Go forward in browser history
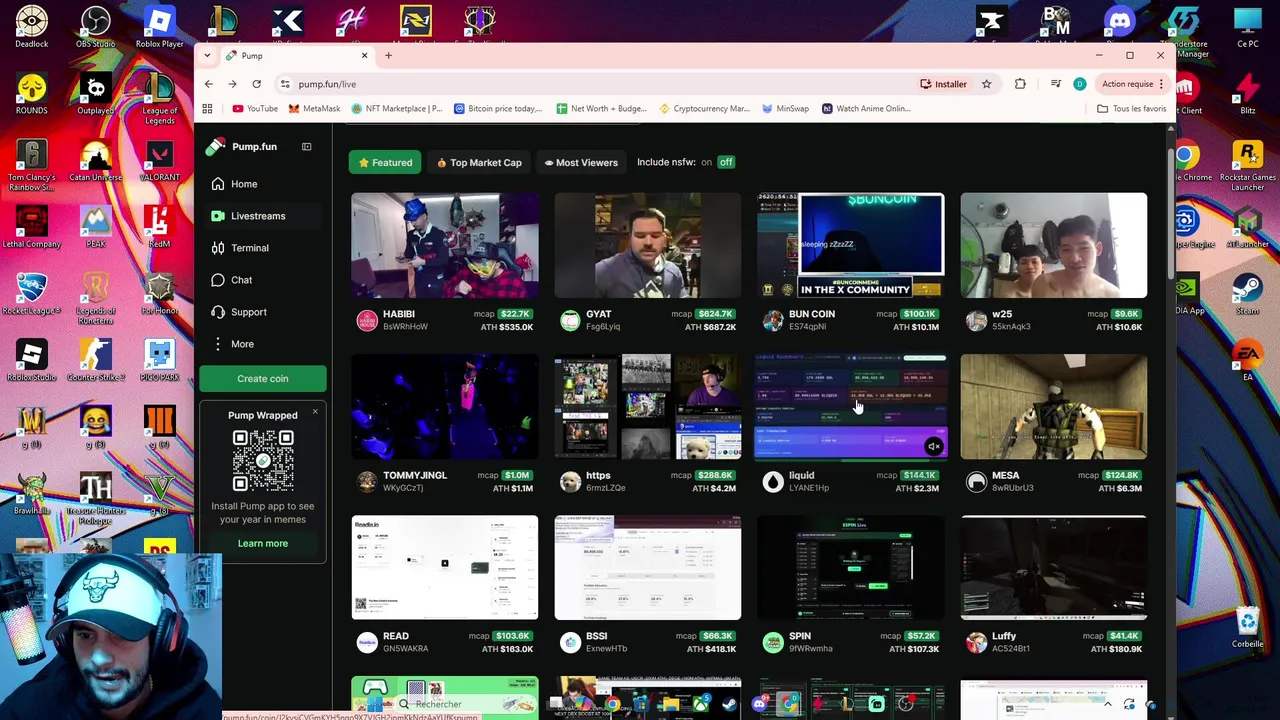 click(x=233, y=84)
